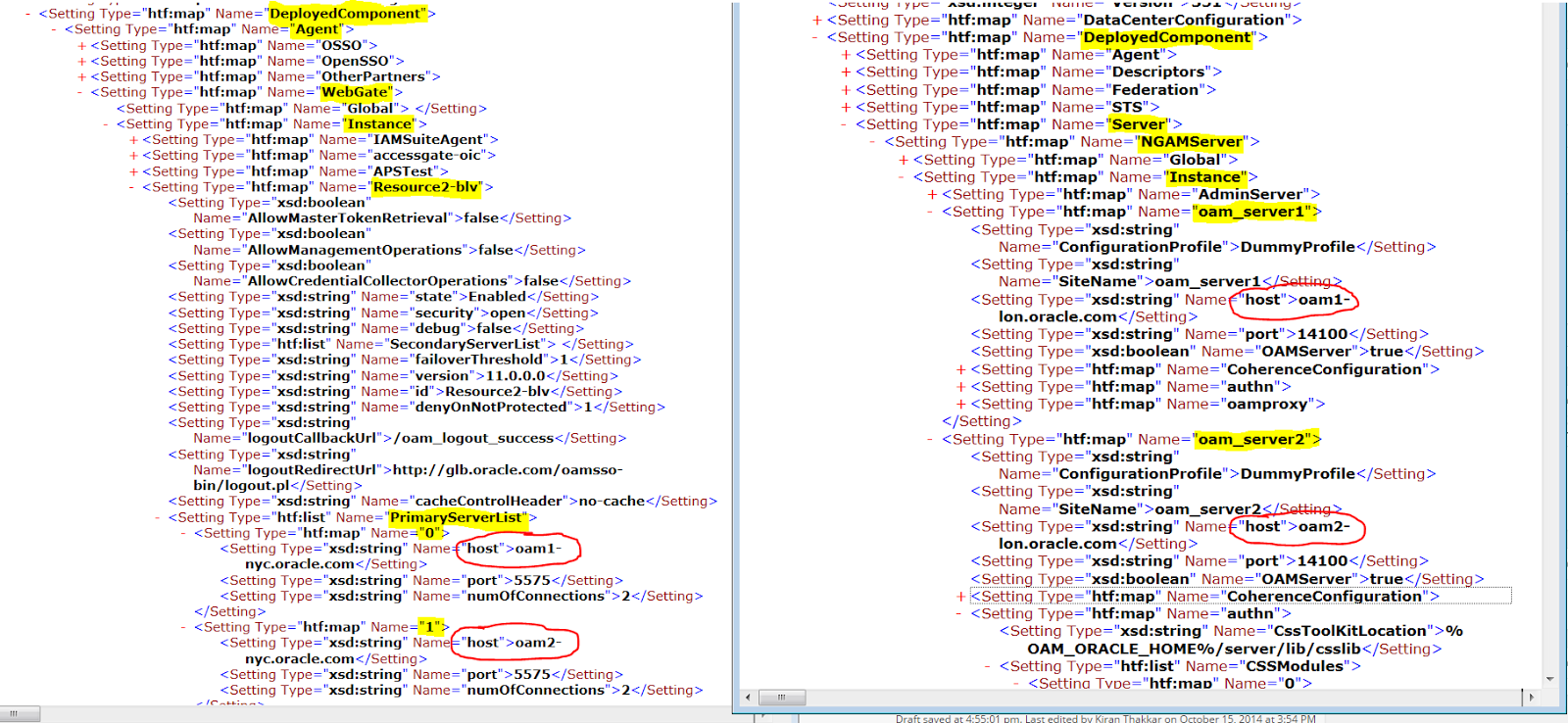Screen dimensions: 1568x723
Task: Expand the collapsed authn map under oam_server1
Action: 961,387
